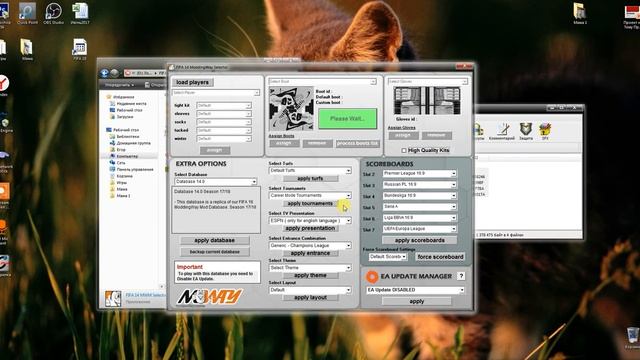Viewport: 640px width, 360px height.
Task: Select Библиотеки in Explorer tree
Action: coord(128,137)
